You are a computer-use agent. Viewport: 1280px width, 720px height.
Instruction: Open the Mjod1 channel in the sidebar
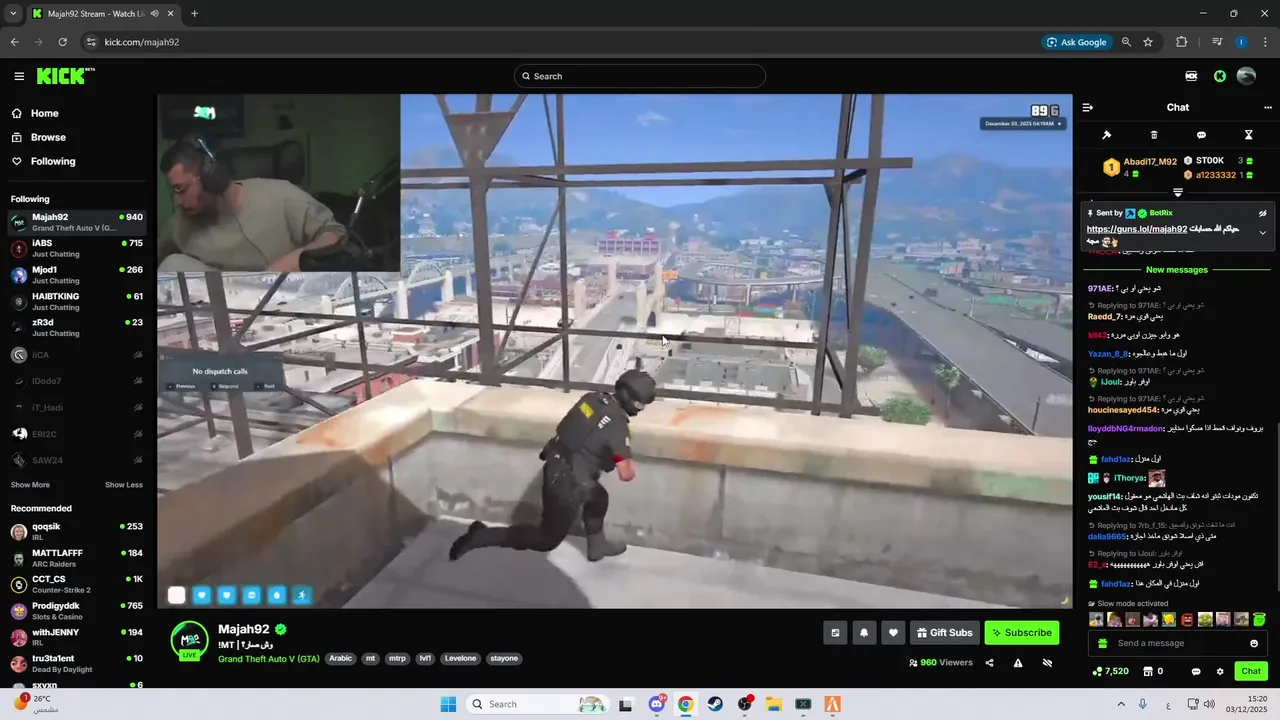77,275
